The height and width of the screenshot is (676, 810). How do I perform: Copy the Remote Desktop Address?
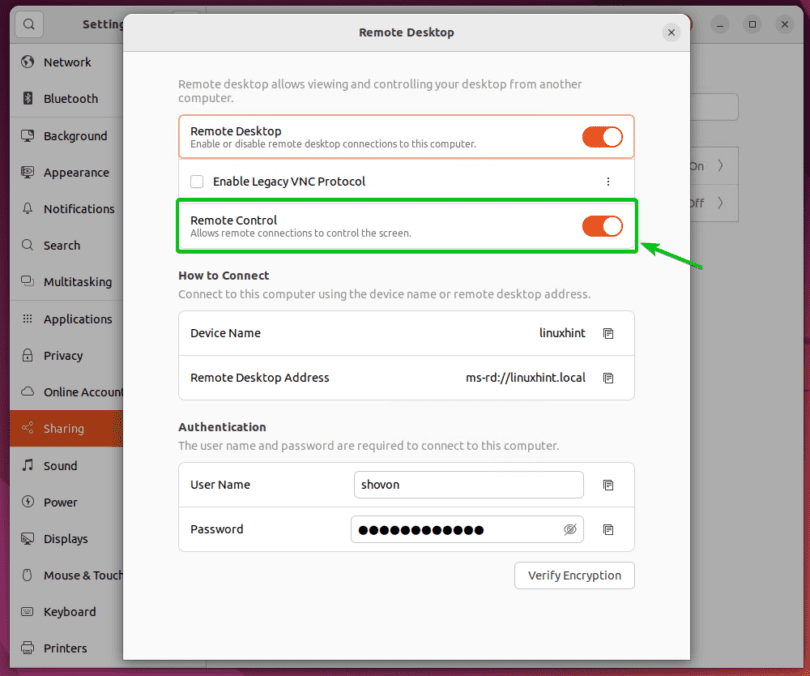[x=608, y=378]
